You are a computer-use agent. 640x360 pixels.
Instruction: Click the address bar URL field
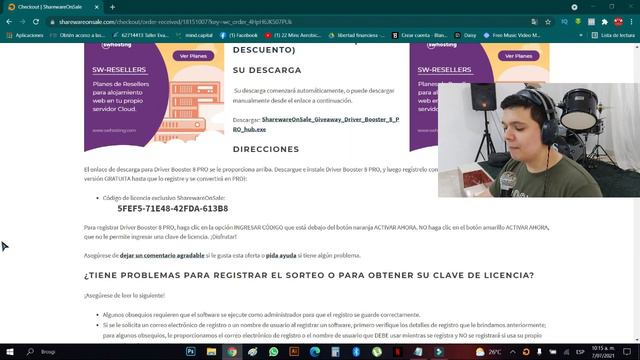[286, 22]
